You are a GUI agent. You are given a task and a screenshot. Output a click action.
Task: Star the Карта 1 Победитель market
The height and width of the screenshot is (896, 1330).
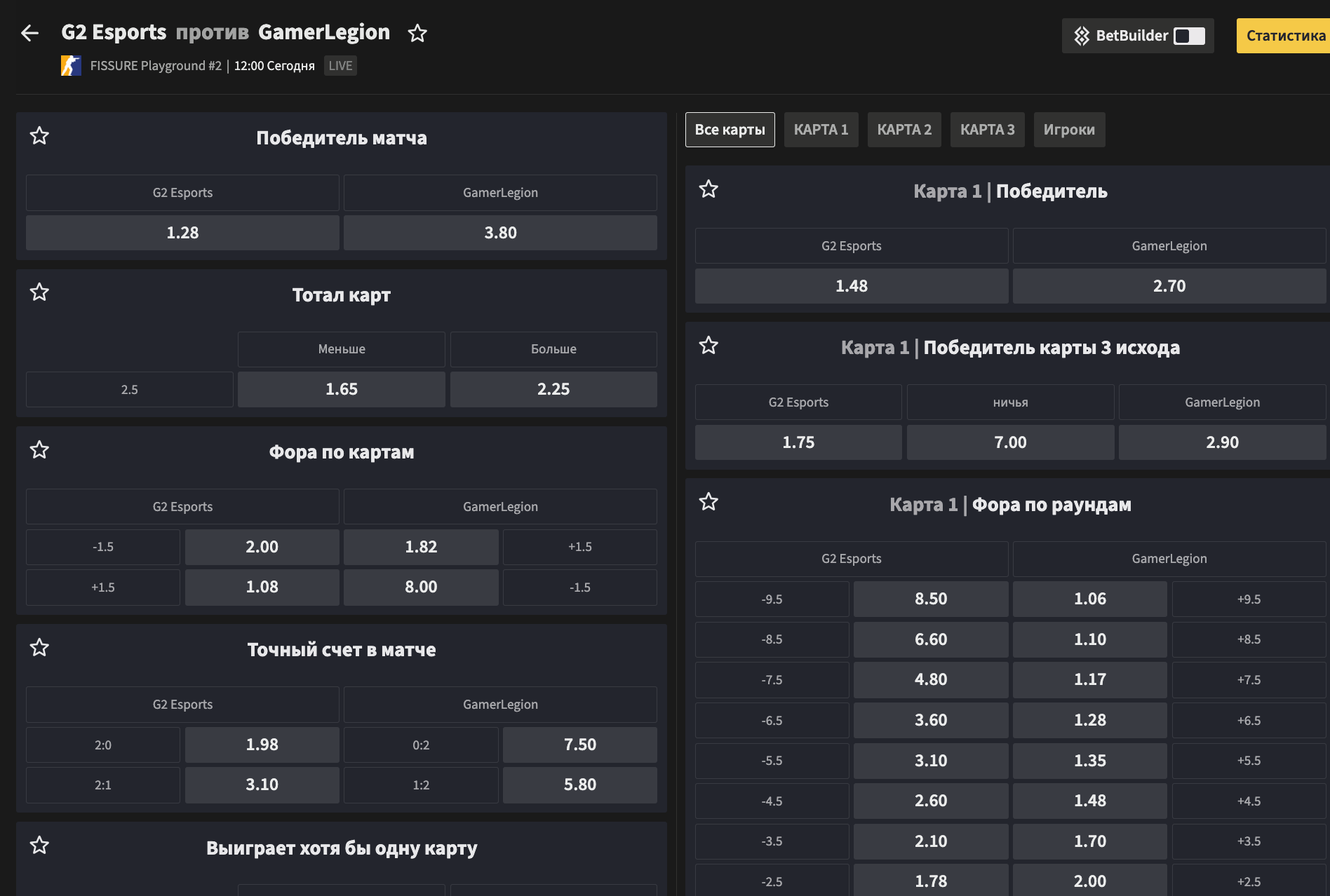708,189
